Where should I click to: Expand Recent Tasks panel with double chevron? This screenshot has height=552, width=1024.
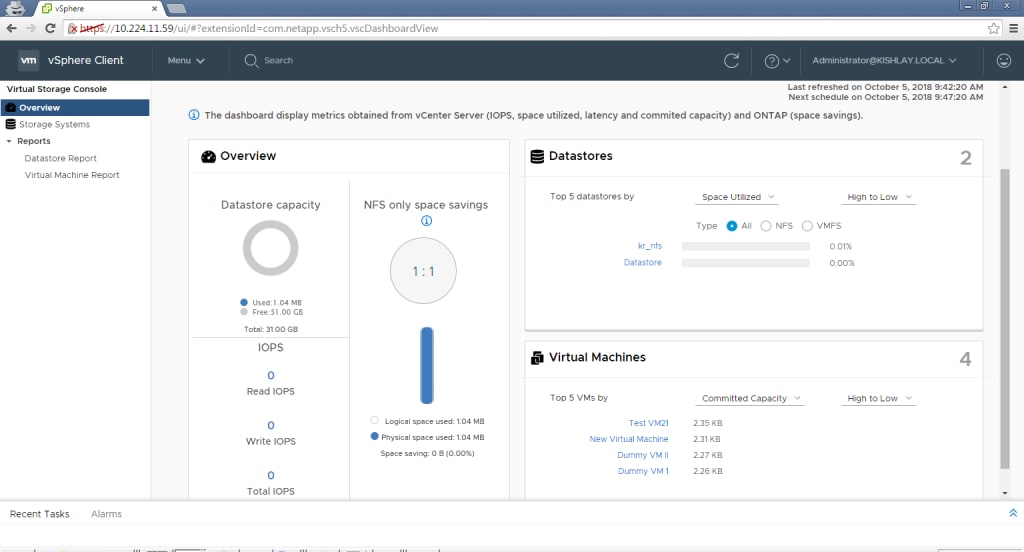click(1012, 513)
